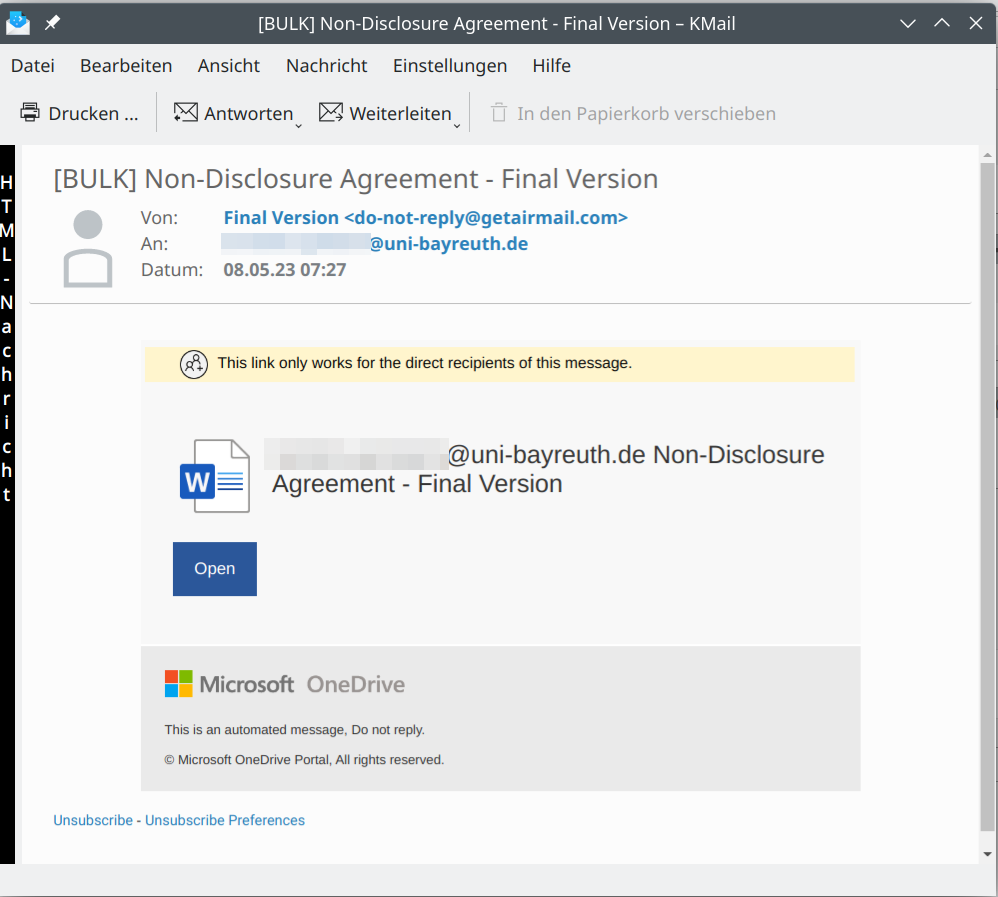Click the KMail application icon in title bar
998x897 pixels.
coord(18,23)
